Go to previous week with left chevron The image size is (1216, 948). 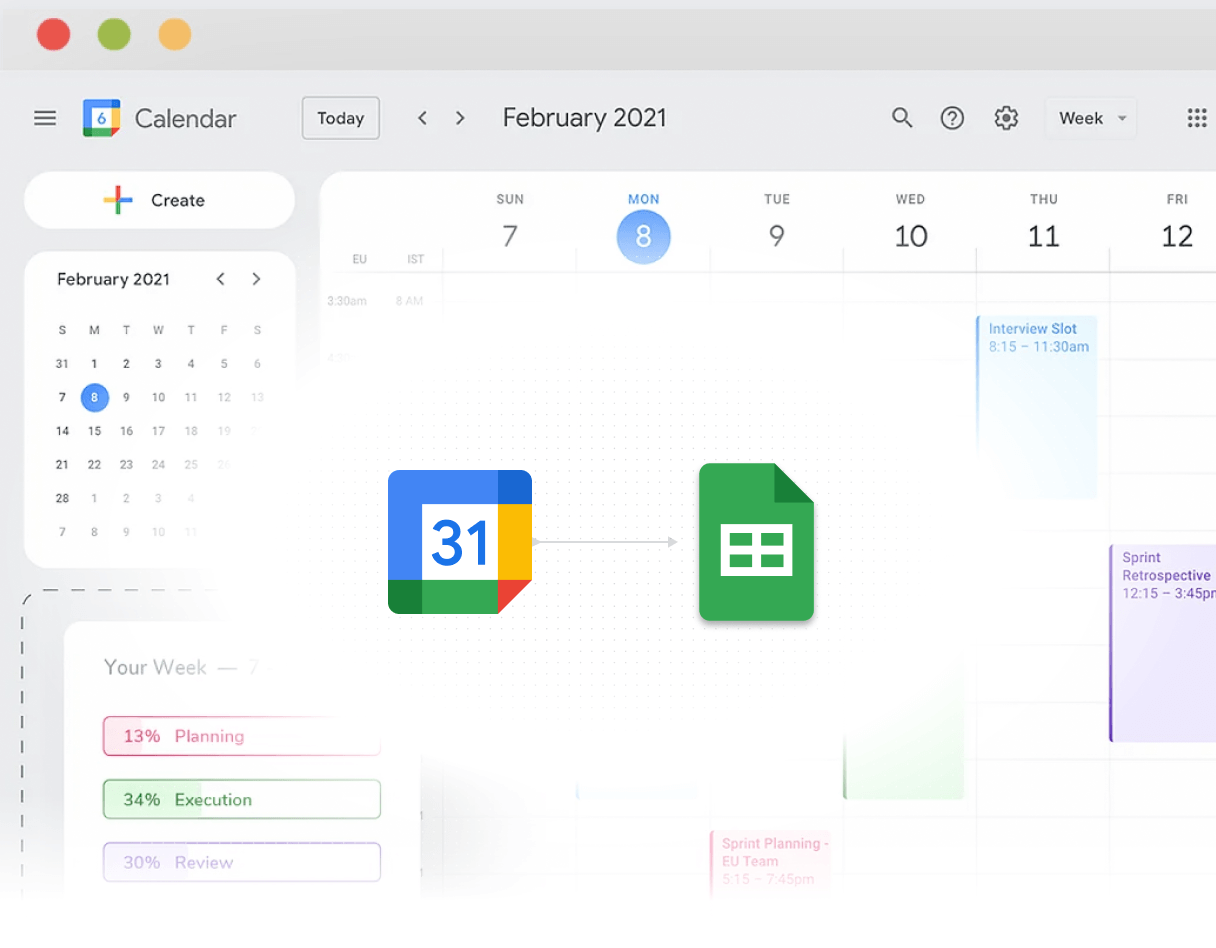tap(423, 118)
